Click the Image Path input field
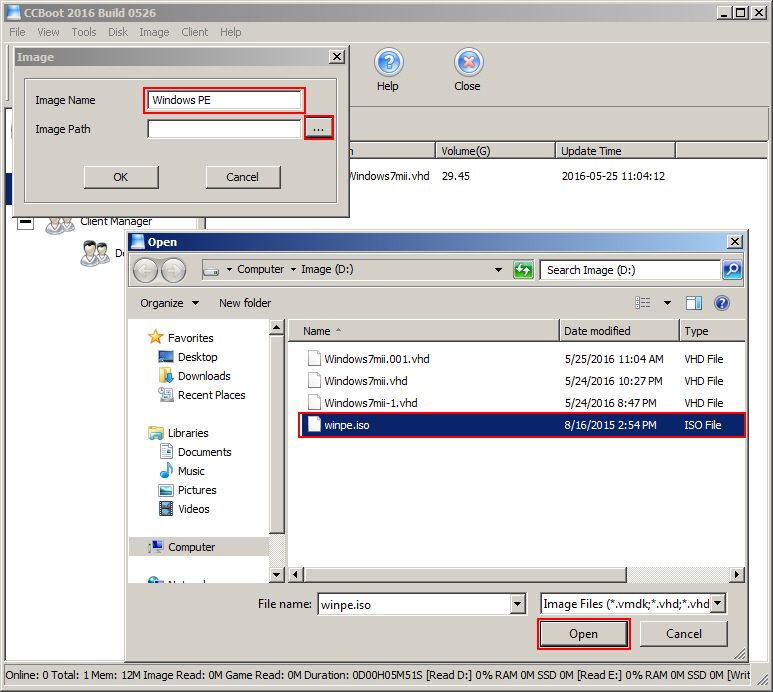The image size is (773, 692). click(224, 129)
